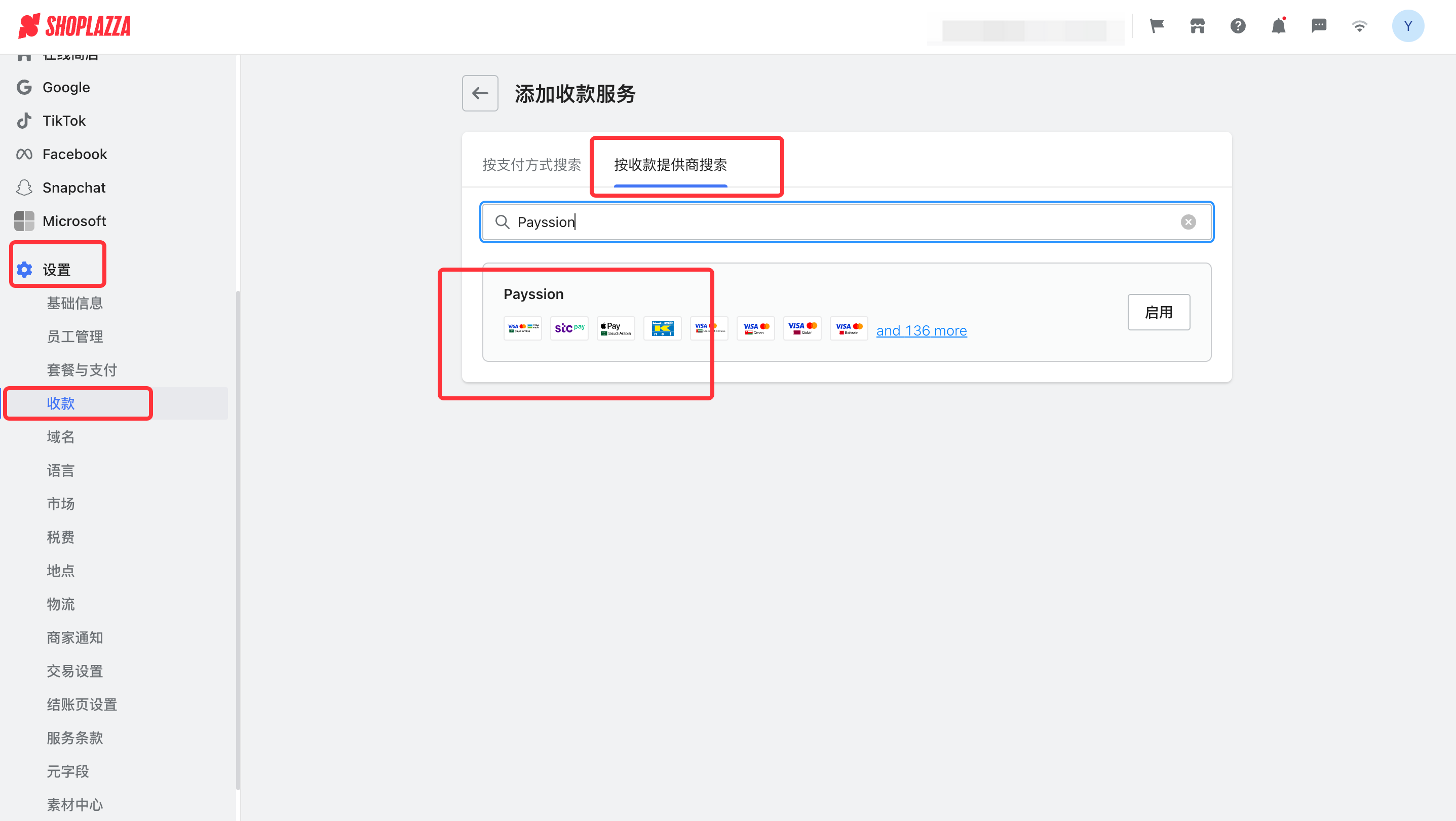Open 语言 settings page
The height and width of the screenshot is (821, 1456).
point(60,470)
